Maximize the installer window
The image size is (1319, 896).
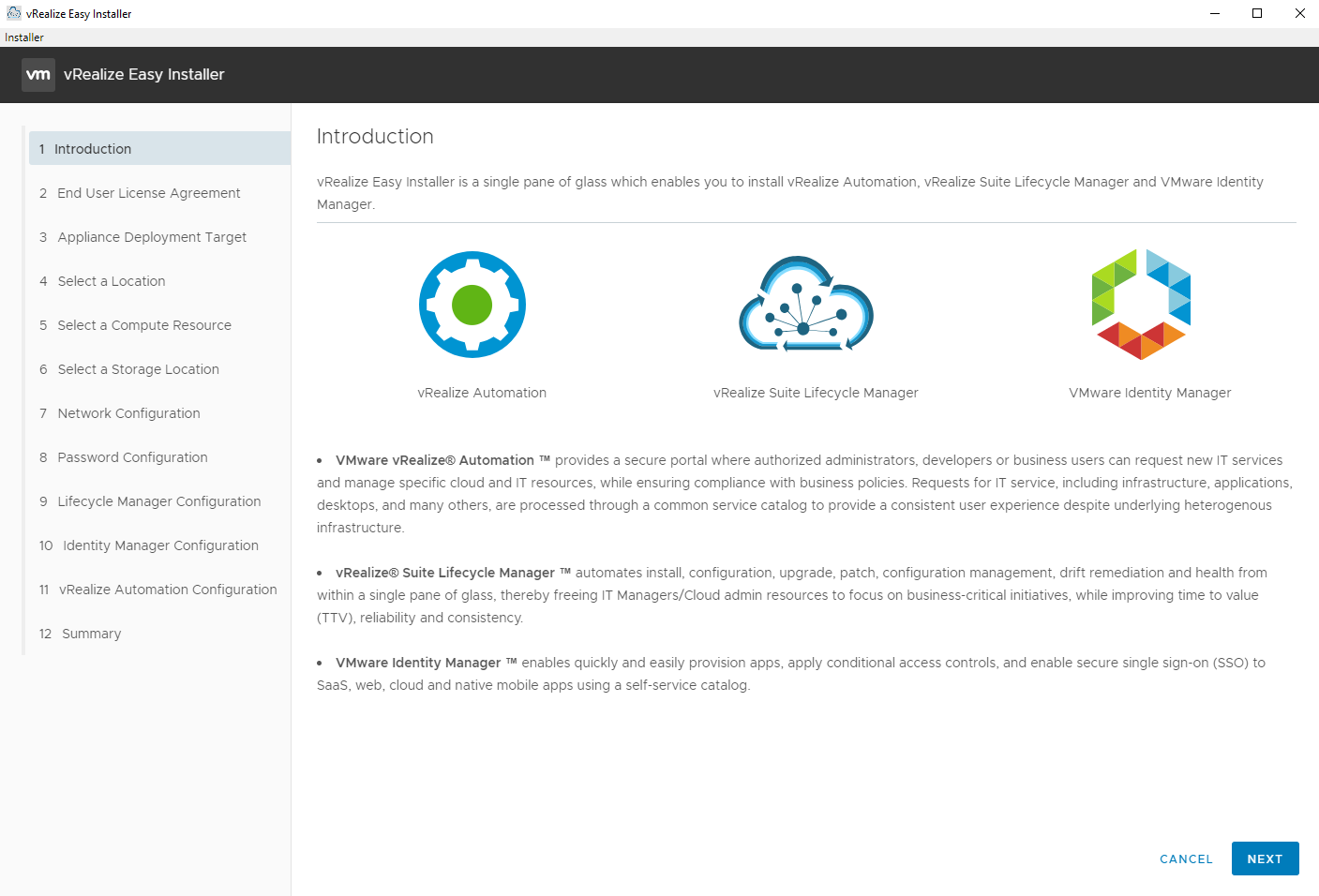click(1257, 13)
